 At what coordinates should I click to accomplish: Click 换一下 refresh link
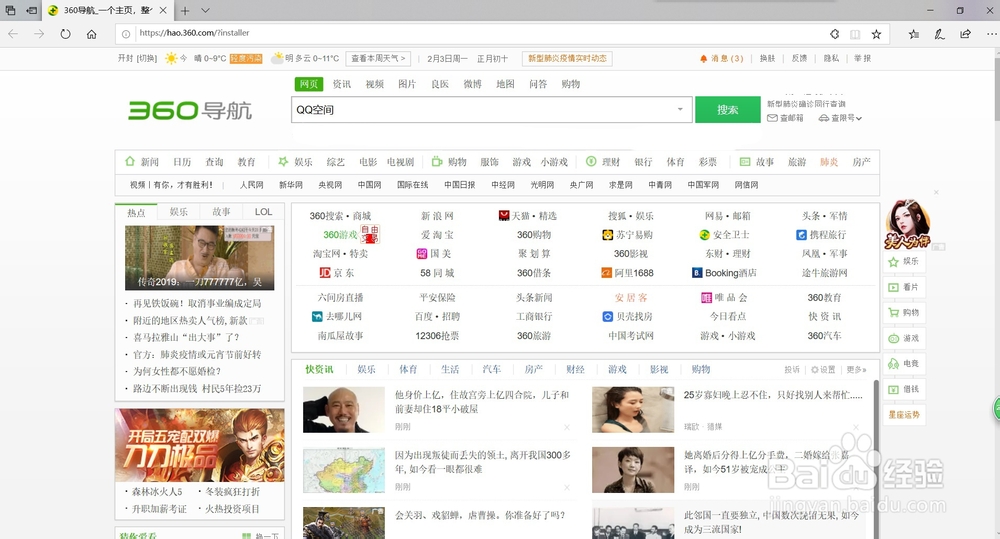point(261,536)
